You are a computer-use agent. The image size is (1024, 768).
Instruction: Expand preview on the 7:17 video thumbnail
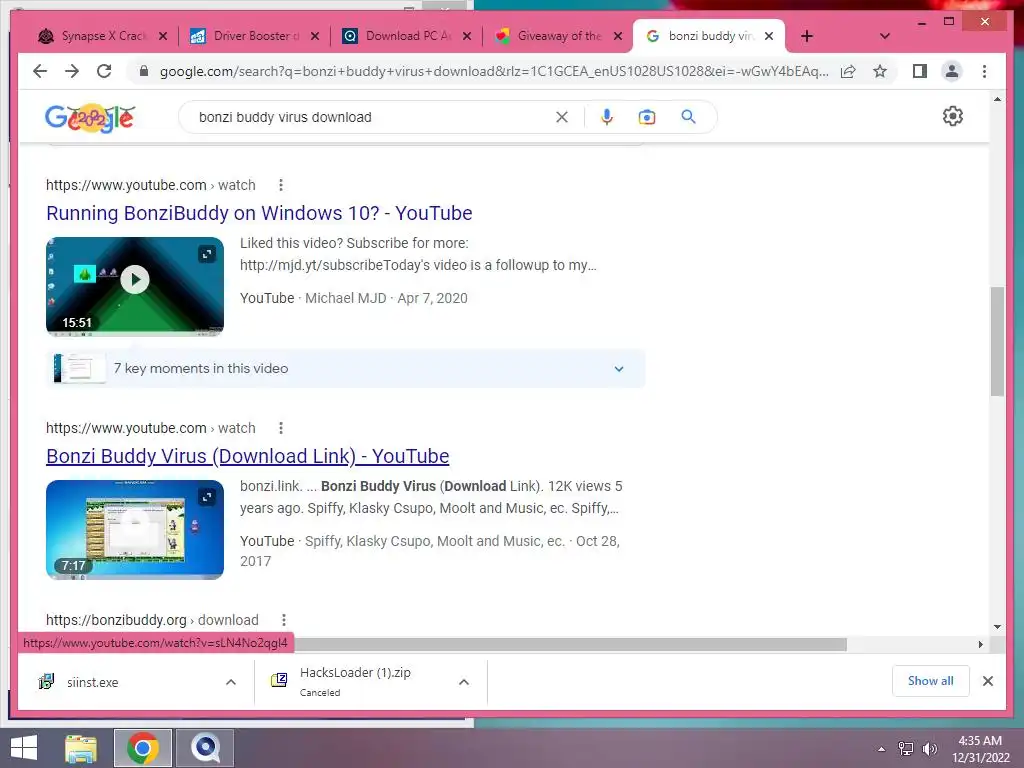207,497
